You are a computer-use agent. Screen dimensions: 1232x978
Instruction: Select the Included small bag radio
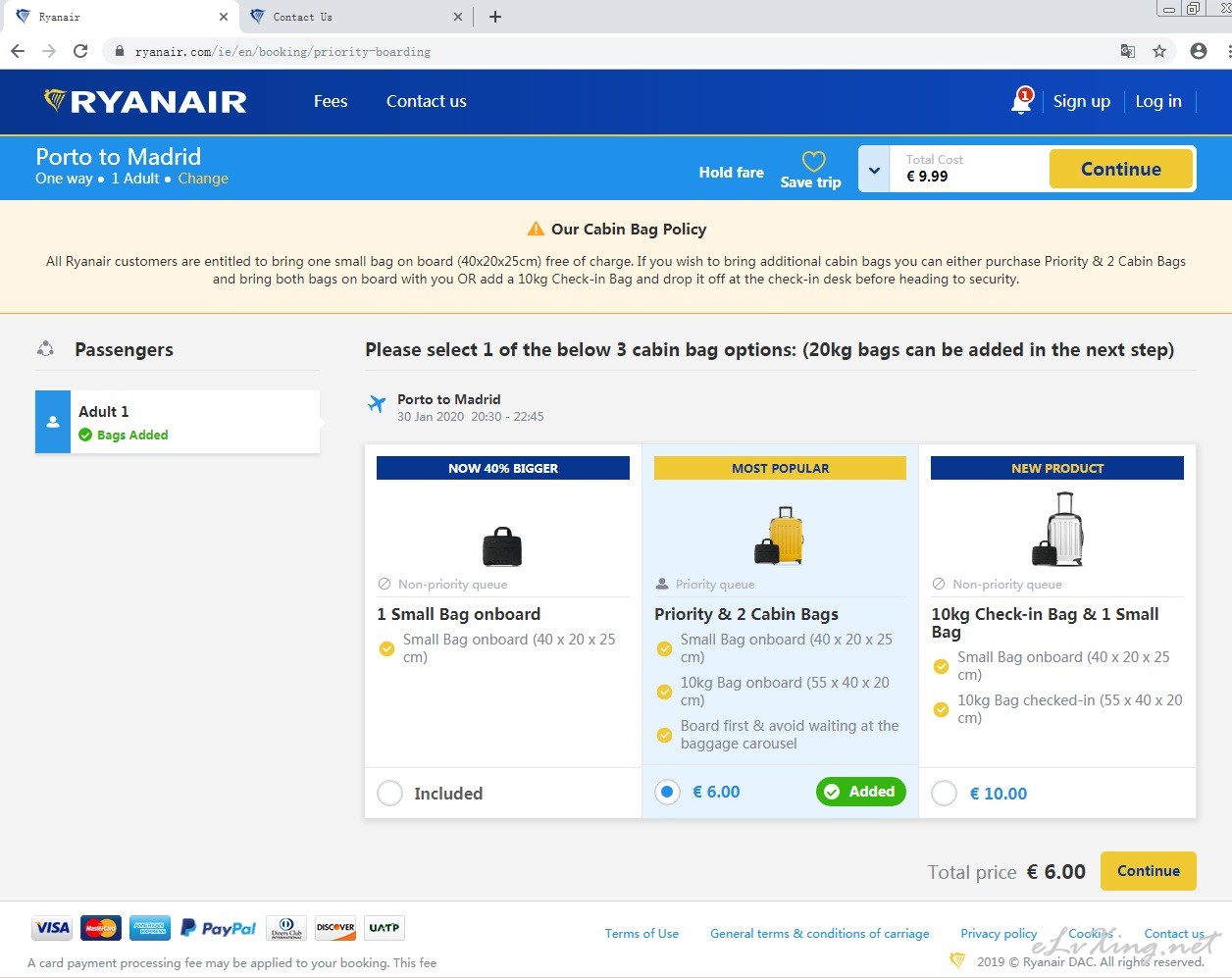(389, 793)
